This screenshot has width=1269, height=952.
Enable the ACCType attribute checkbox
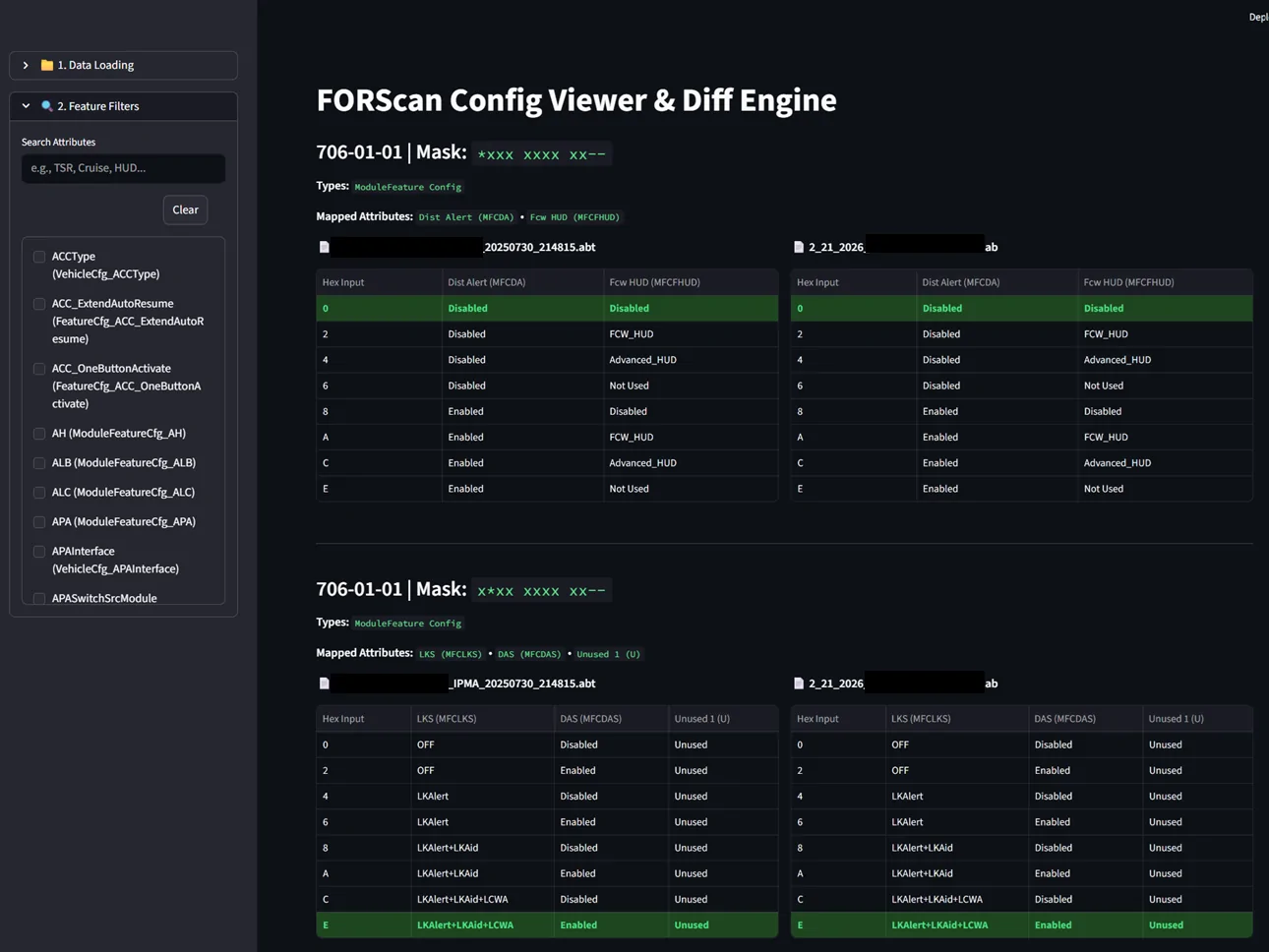pos(39,256)
